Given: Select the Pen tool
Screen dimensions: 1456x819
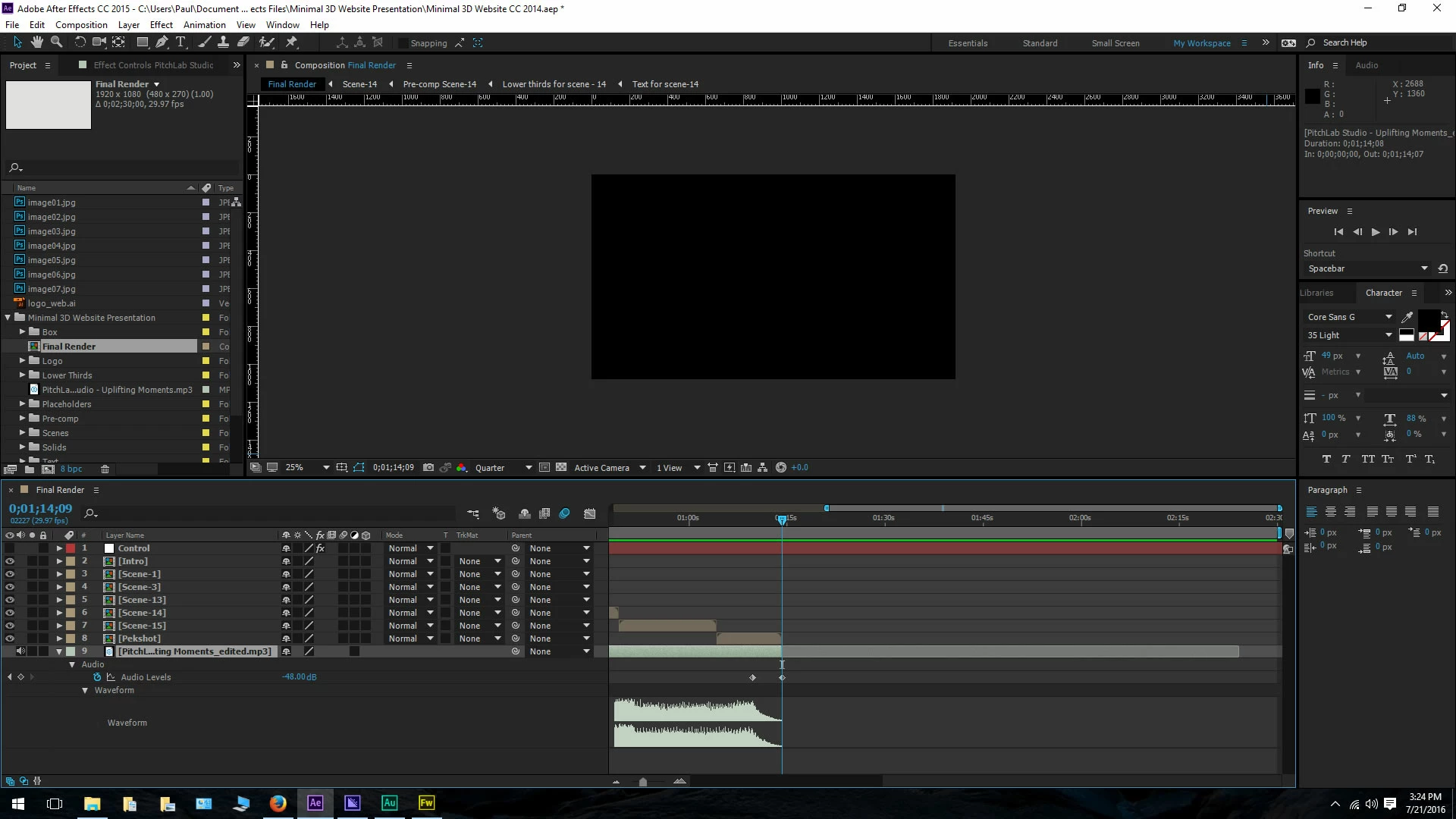Looking at the screenshot, I should click(161, 42).
